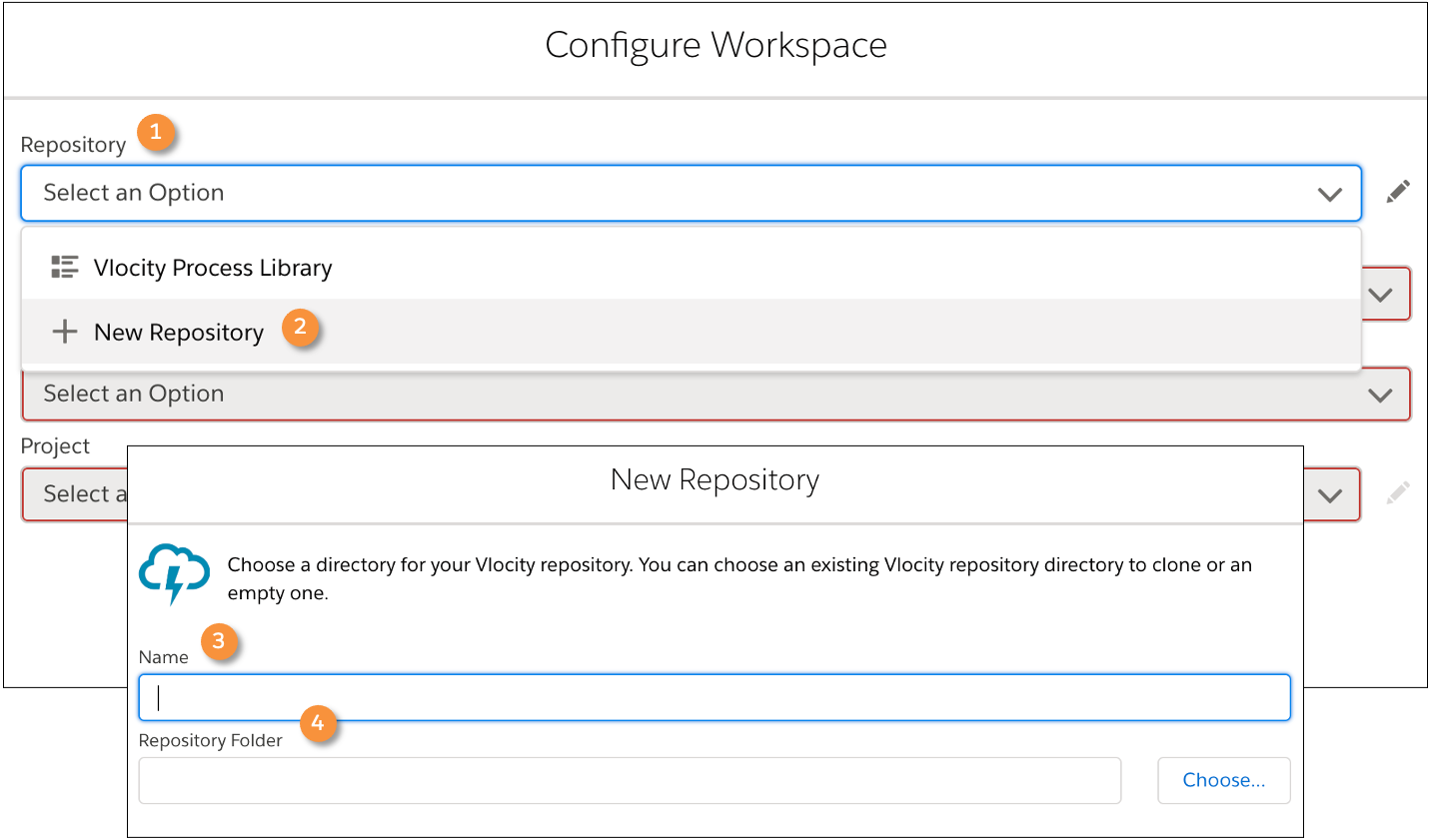Screen dimensions: 1430x840
Task: Expand the partially hidden dropdown behind the menu
Action: [1386, 294]
